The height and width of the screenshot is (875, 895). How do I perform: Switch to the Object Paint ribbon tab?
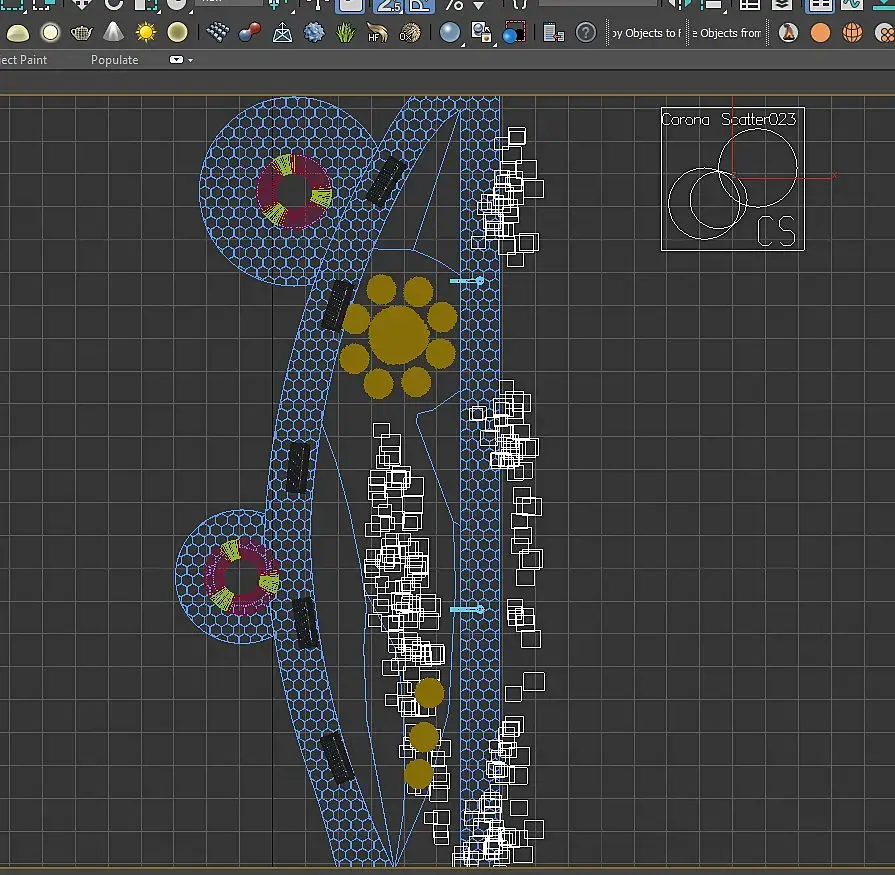[24, 60]
